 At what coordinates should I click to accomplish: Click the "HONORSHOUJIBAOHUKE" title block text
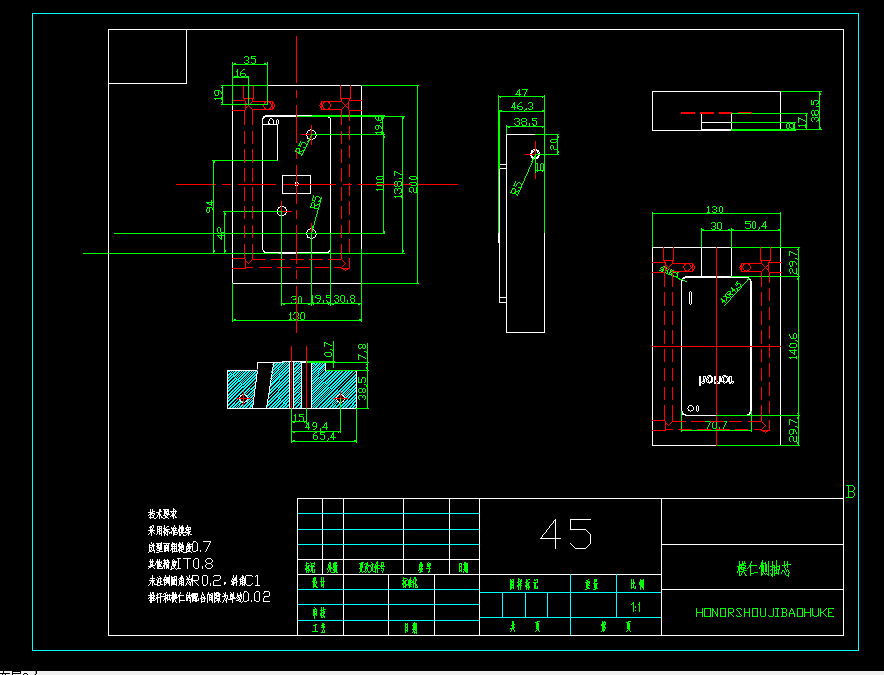[764, 612]
